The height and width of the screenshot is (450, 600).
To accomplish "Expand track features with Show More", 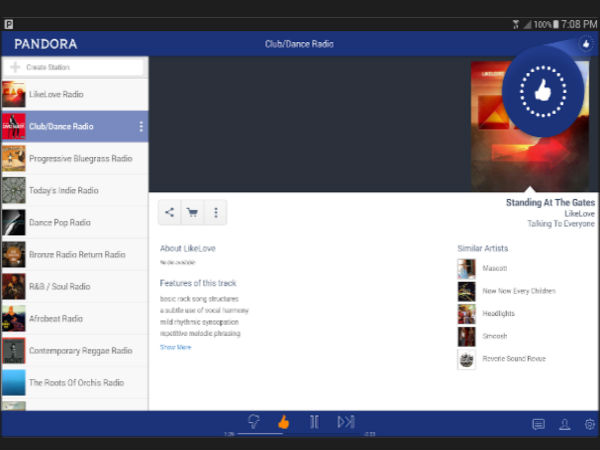I will [x=175, y=347].
